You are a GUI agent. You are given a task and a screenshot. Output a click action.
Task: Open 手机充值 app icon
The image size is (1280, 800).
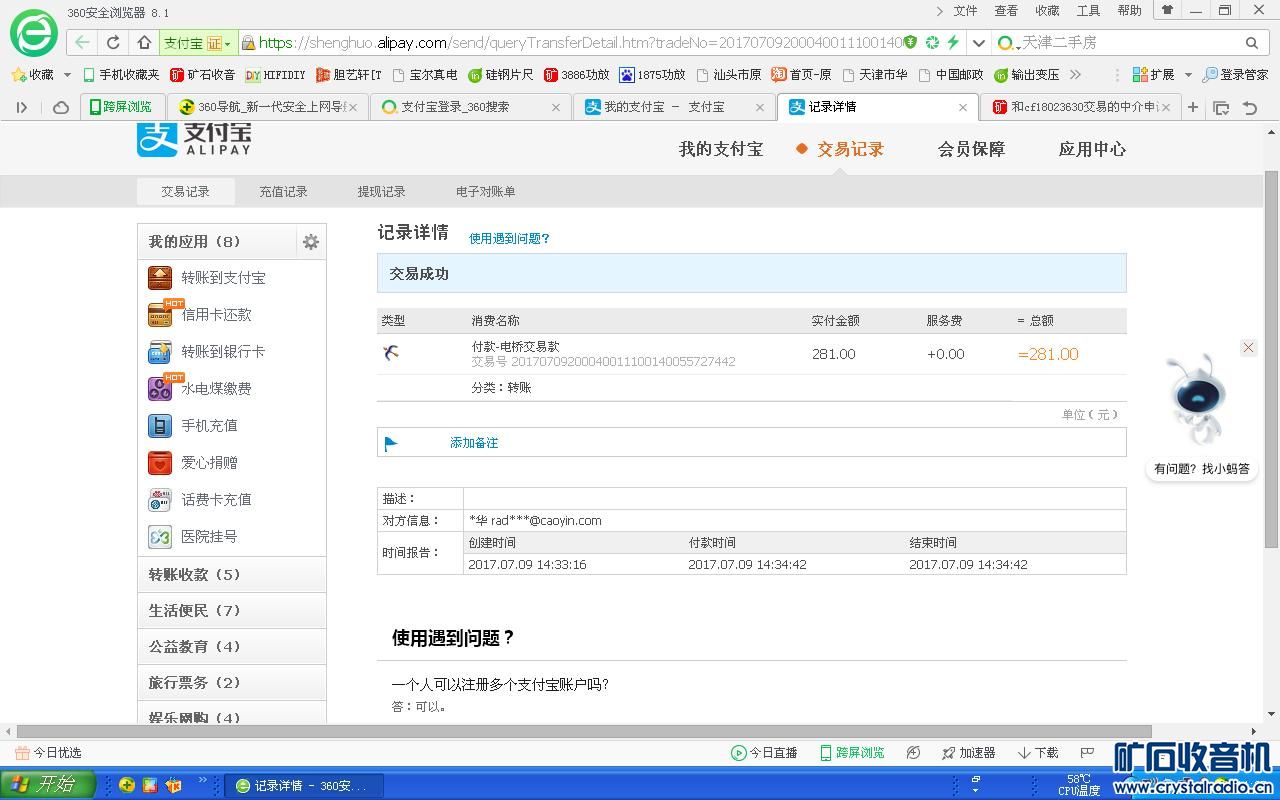tap(160, 425)
